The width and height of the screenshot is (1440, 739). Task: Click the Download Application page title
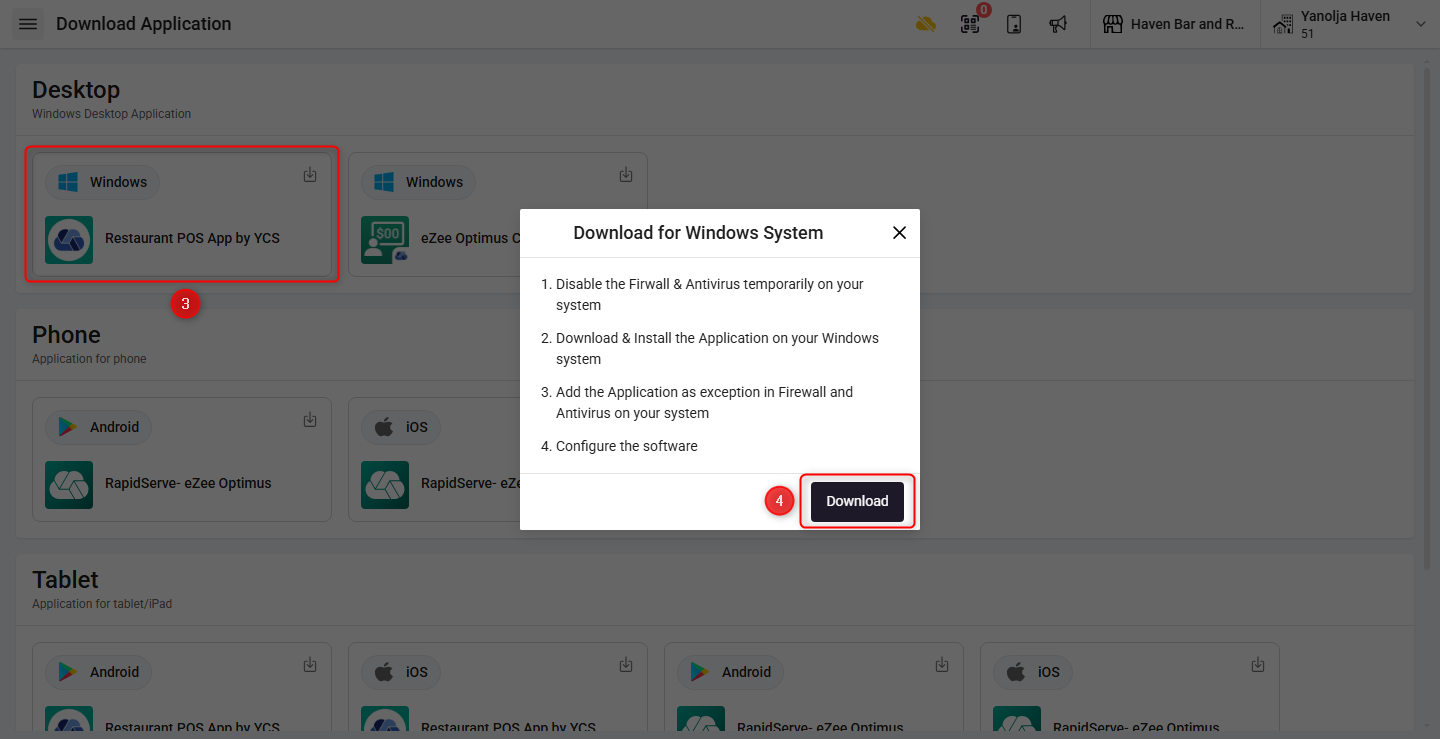(144, 24)
